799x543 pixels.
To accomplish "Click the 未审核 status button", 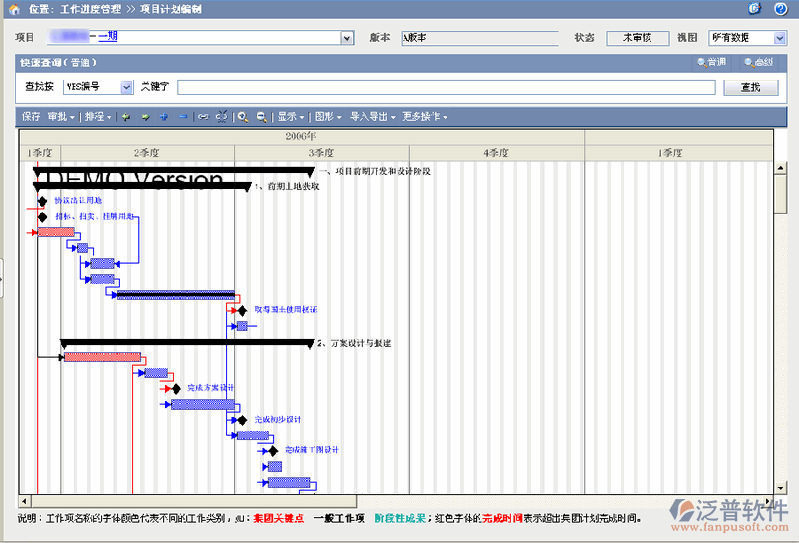I will point(637,38).
